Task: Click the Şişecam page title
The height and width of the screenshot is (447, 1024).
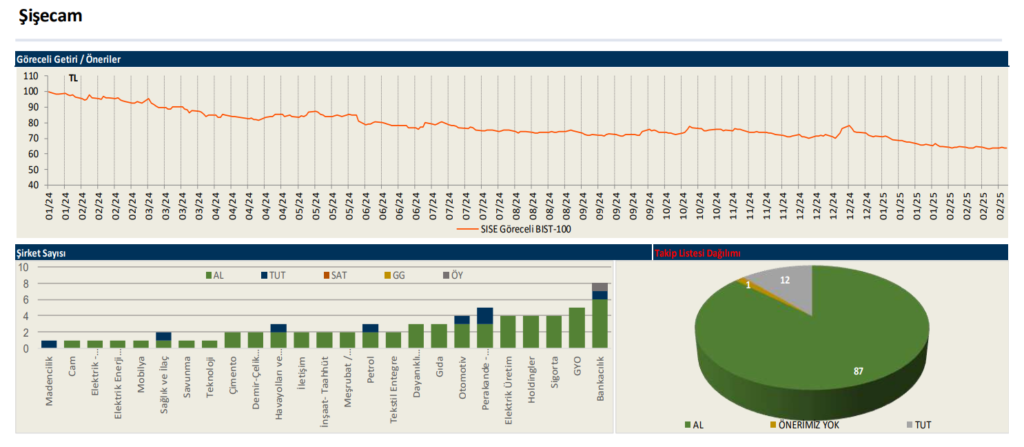Action: 50,17
